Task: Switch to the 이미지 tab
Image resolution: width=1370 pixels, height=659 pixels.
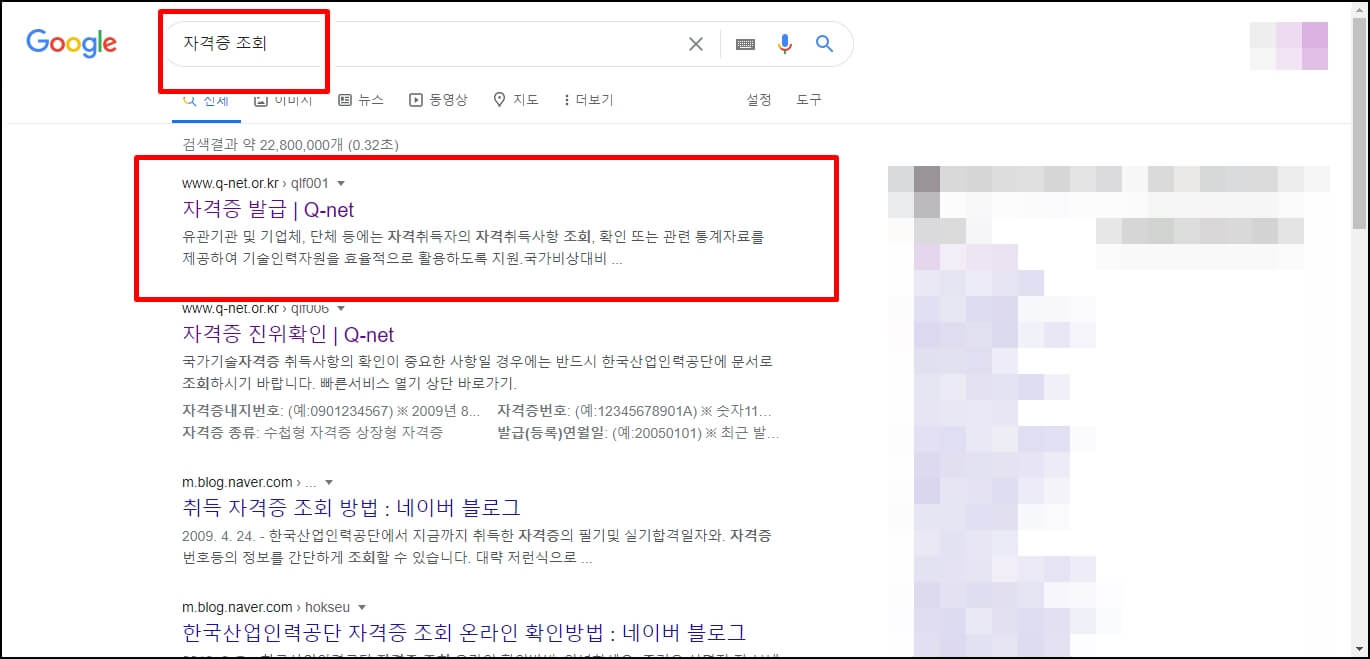Action: pos(283,100)
